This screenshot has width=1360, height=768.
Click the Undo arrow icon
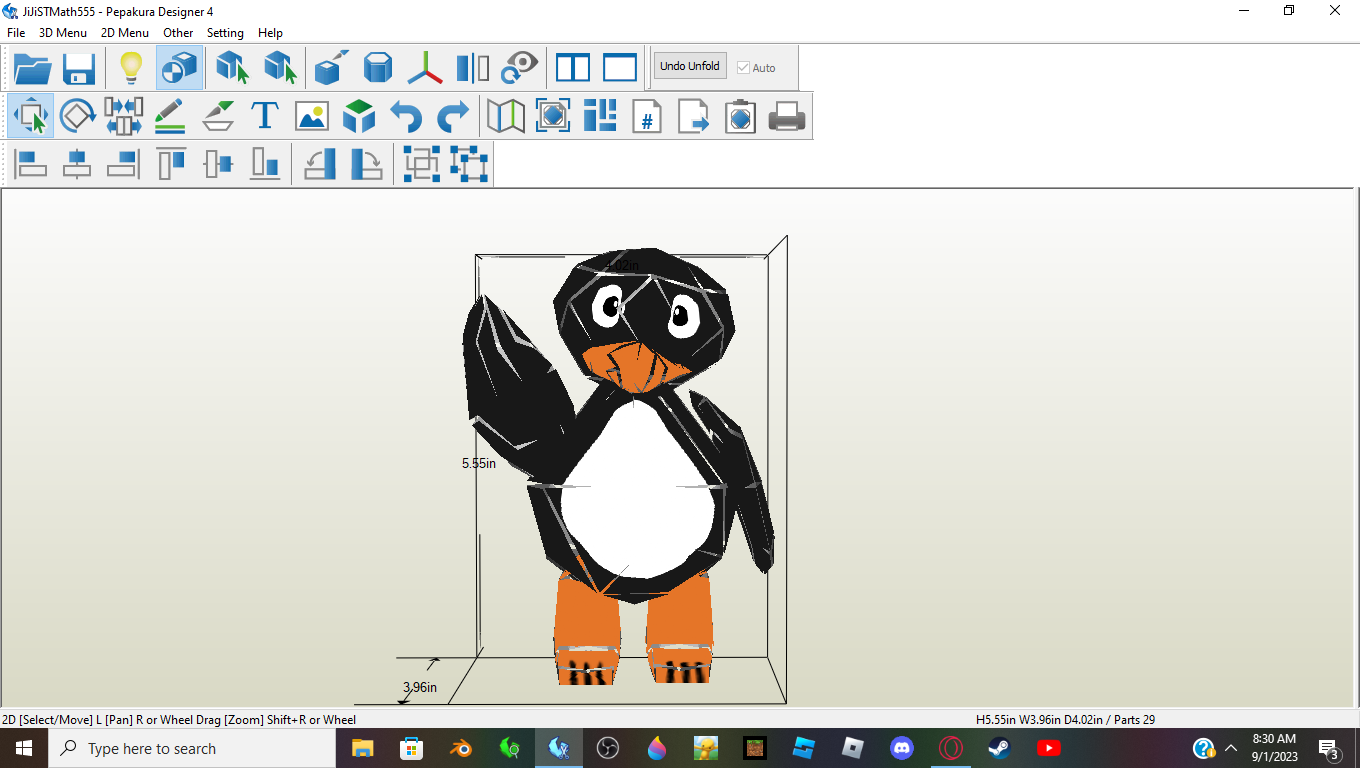coord(406,116)
